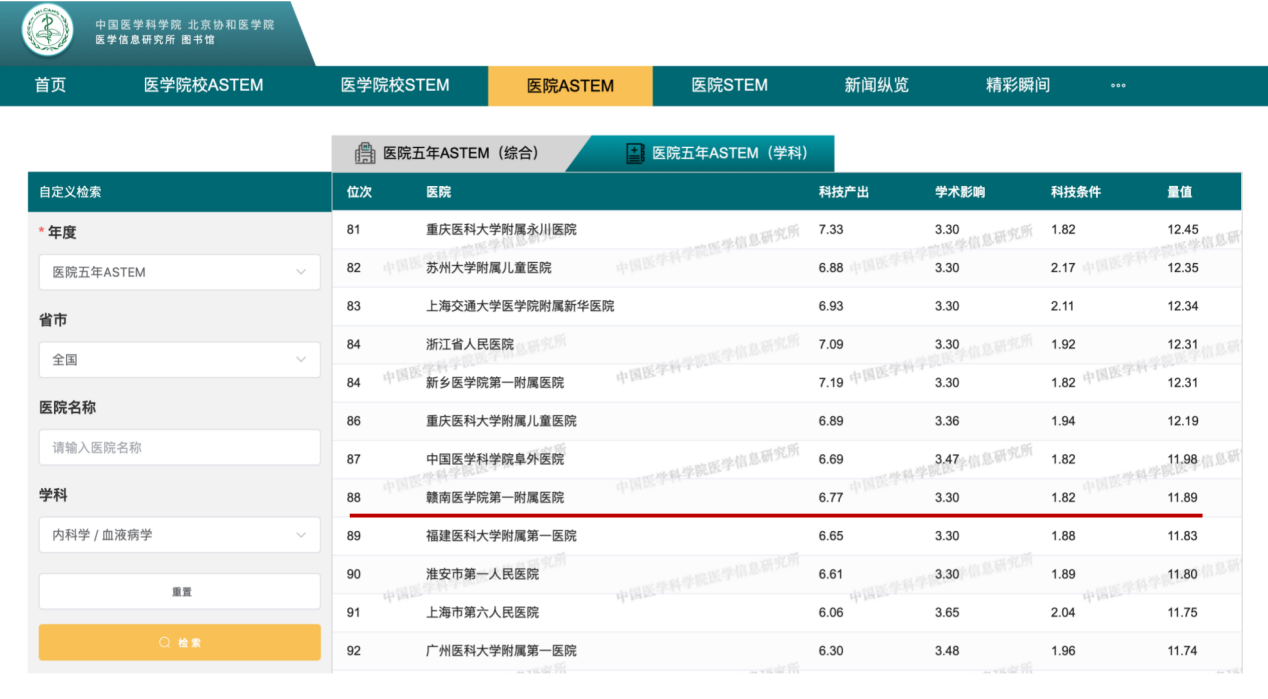Click the orange 检索 search button
This screenshot has height=699, width=1268.
click(x=180, y=642)
